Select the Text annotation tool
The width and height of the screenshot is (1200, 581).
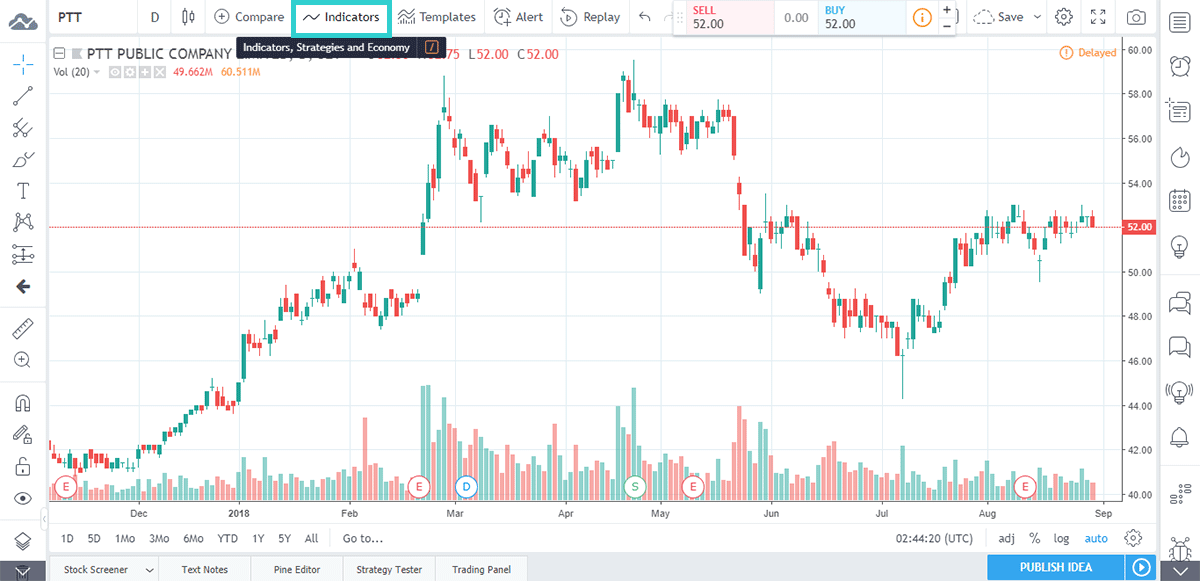(22, 190)
